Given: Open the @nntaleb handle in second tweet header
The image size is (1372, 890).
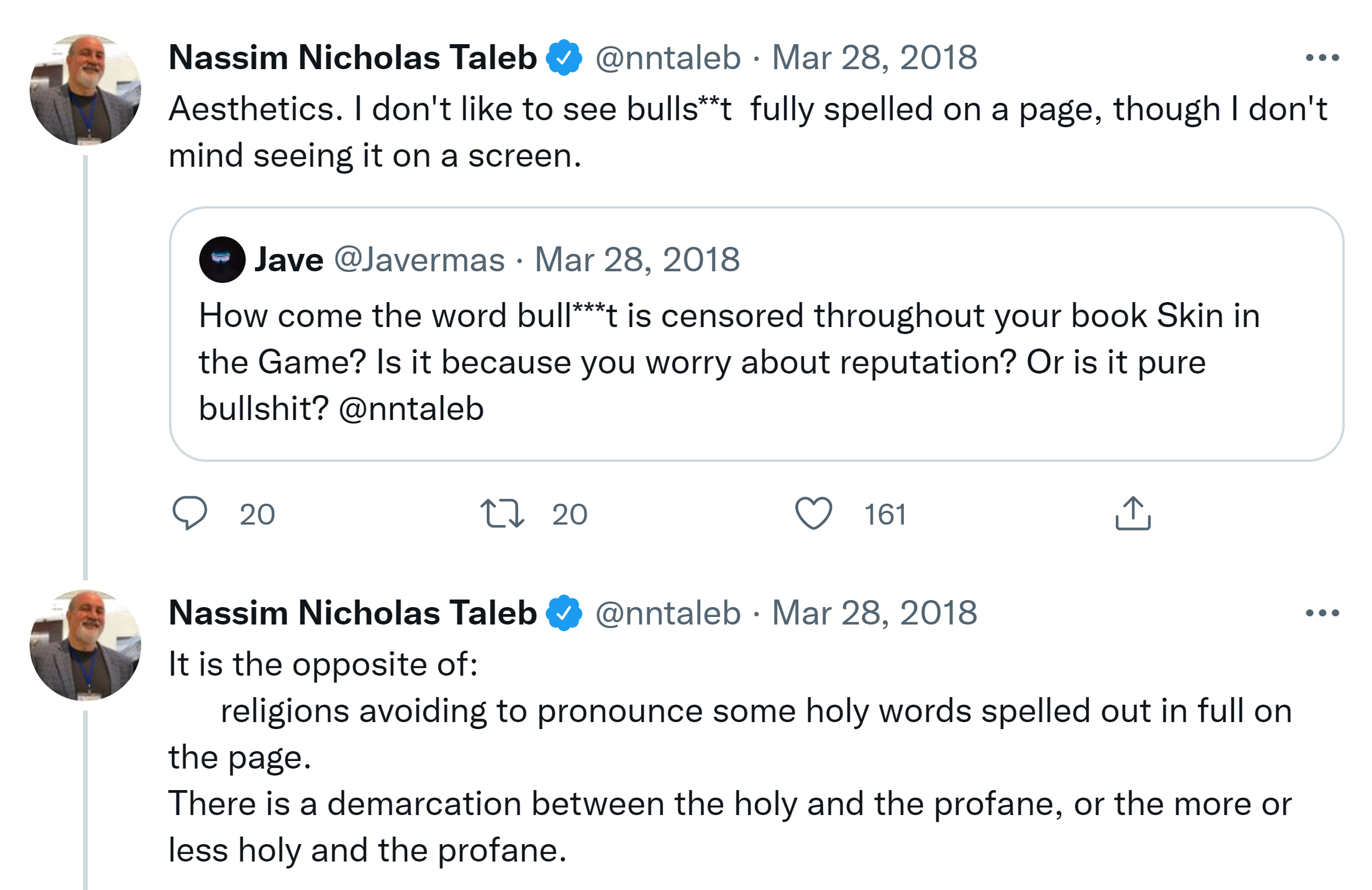Looking at the screenshot, I should [x=668, y=613].
